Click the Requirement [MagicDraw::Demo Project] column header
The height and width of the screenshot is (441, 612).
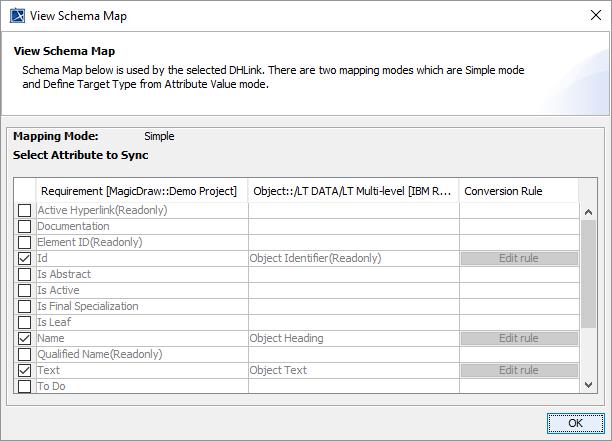coord(141,190)
